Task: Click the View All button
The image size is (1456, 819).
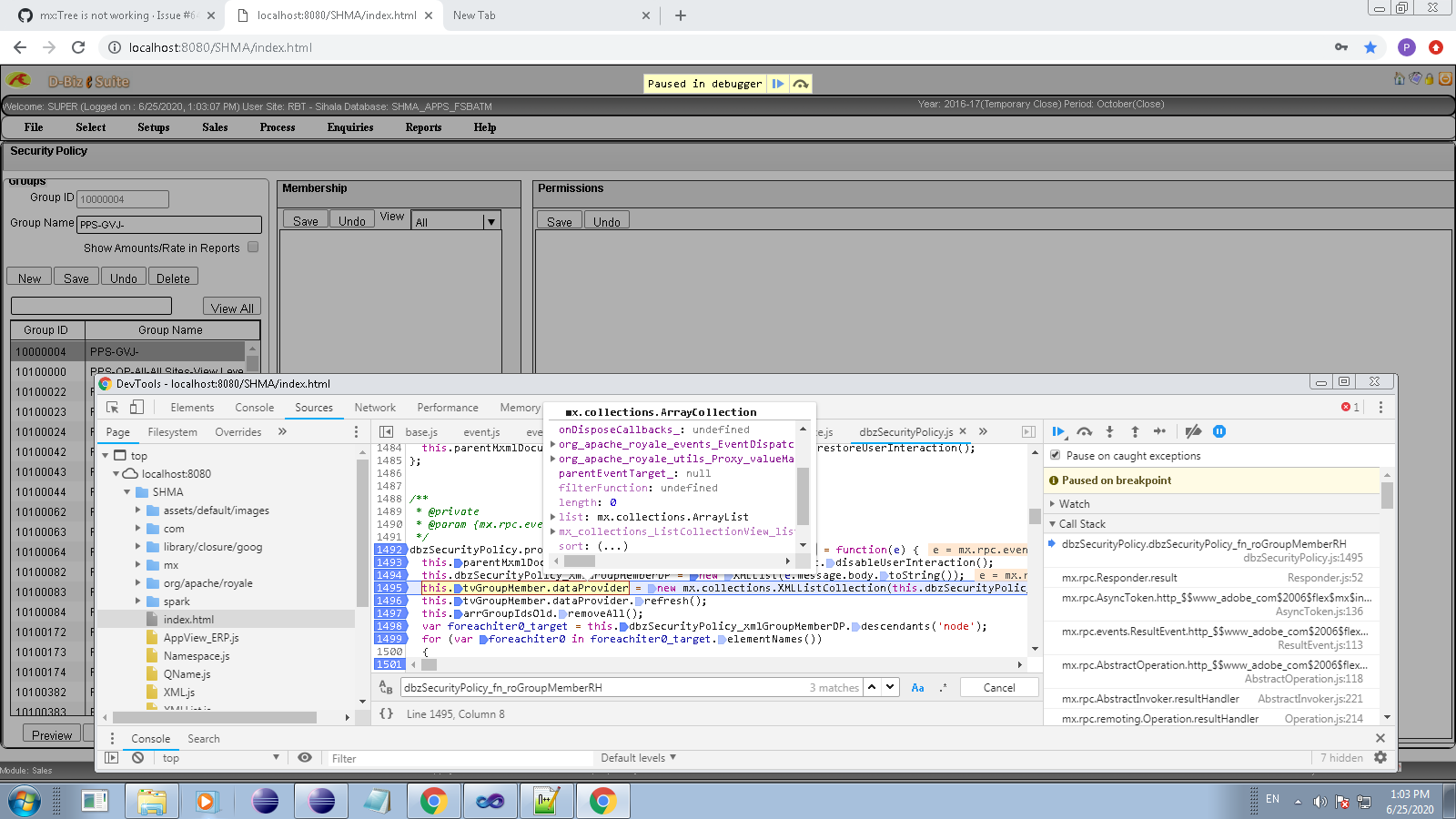Action: click(x=232, y=308)
